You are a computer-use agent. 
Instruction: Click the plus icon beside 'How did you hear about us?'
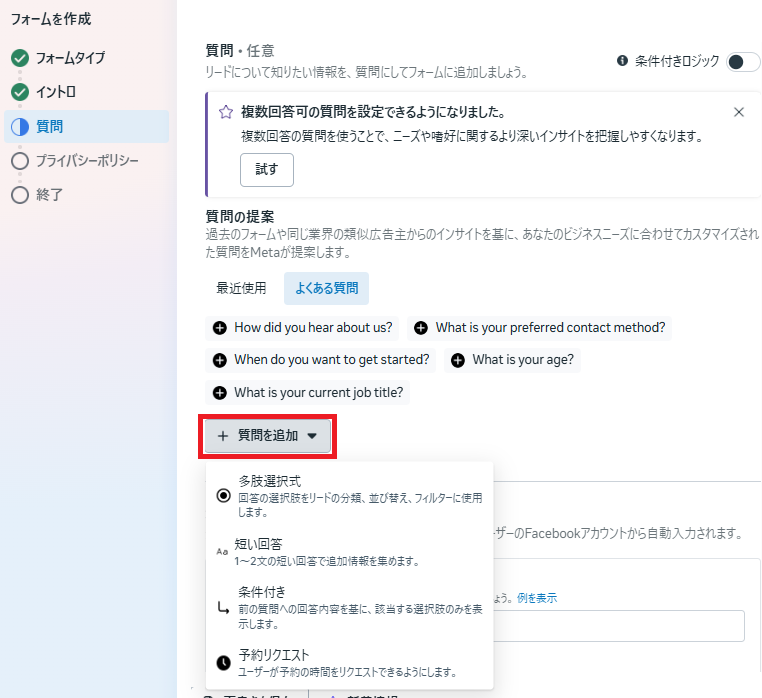tap(220, 328)
